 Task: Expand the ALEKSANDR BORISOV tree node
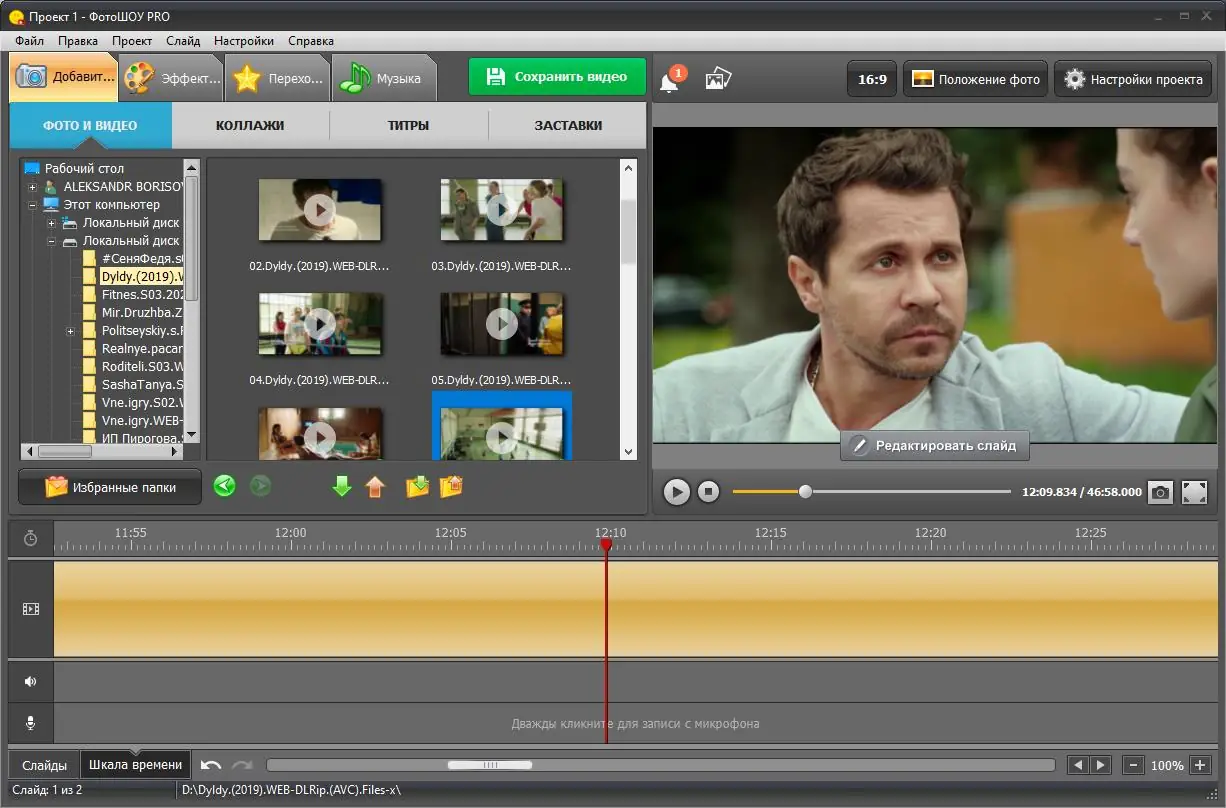33,187
